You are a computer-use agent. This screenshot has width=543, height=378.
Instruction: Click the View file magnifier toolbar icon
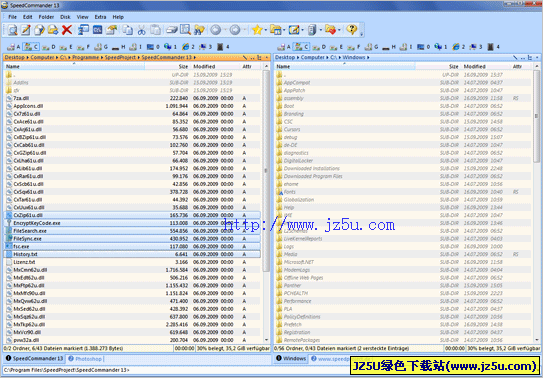12,30
